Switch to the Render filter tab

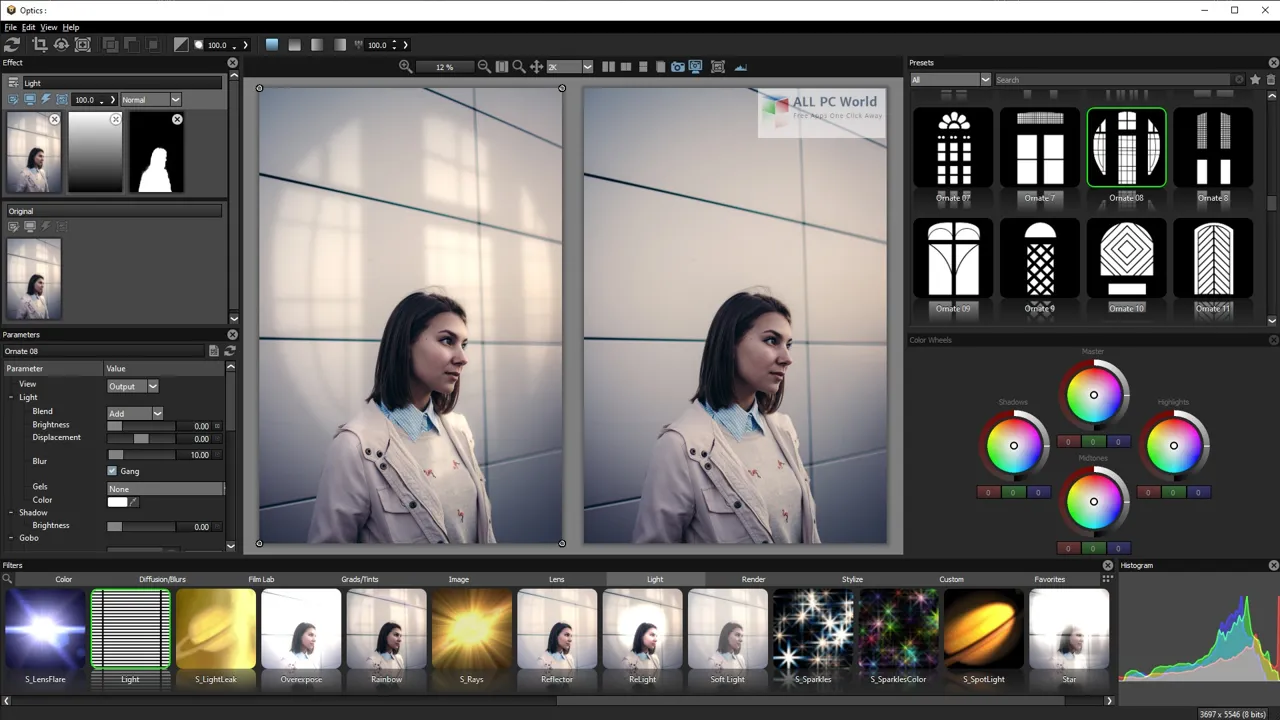pyautogui.click(x=753, y=579)
